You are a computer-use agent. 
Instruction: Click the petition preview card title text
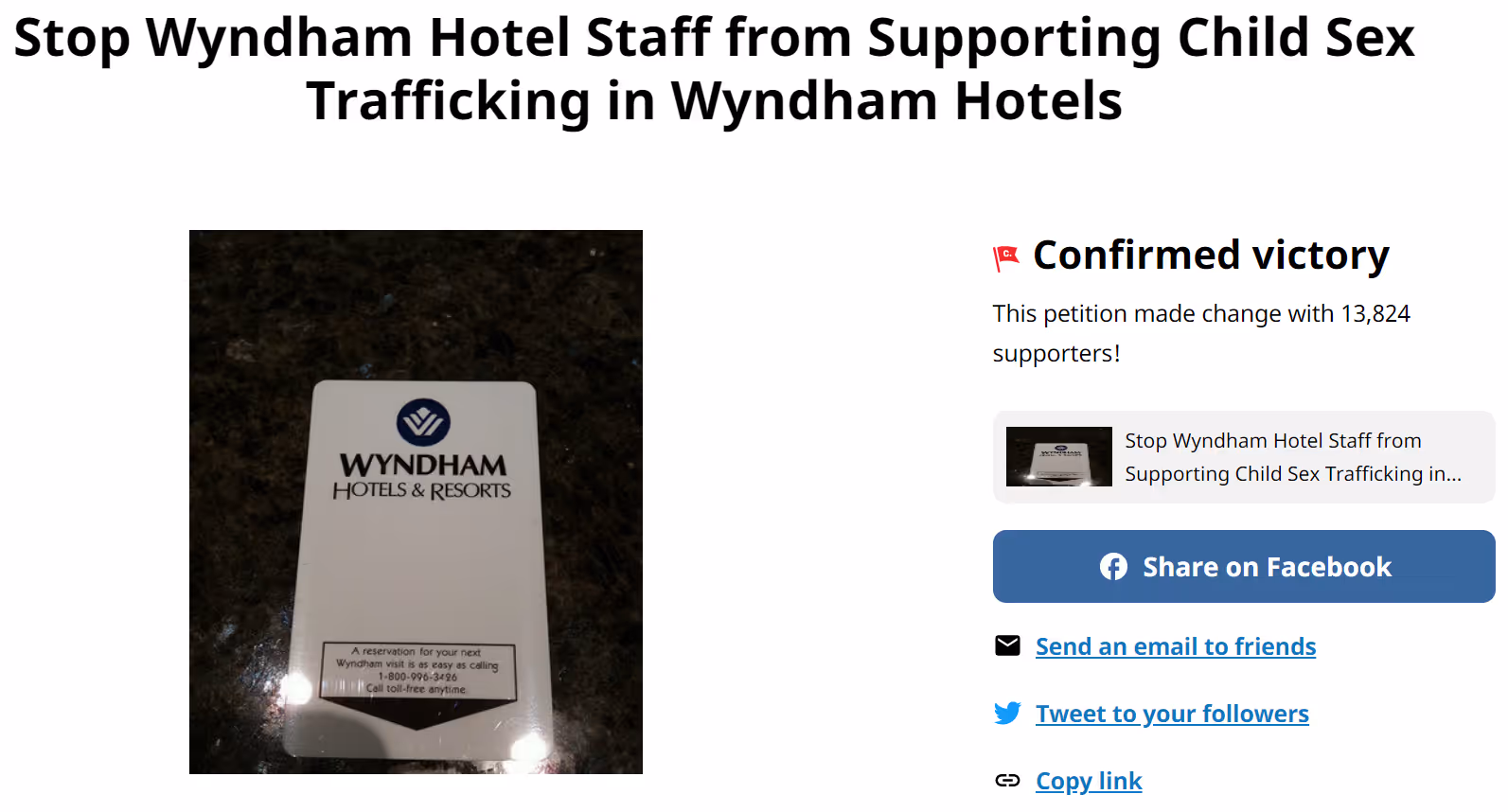[1293, 457]
